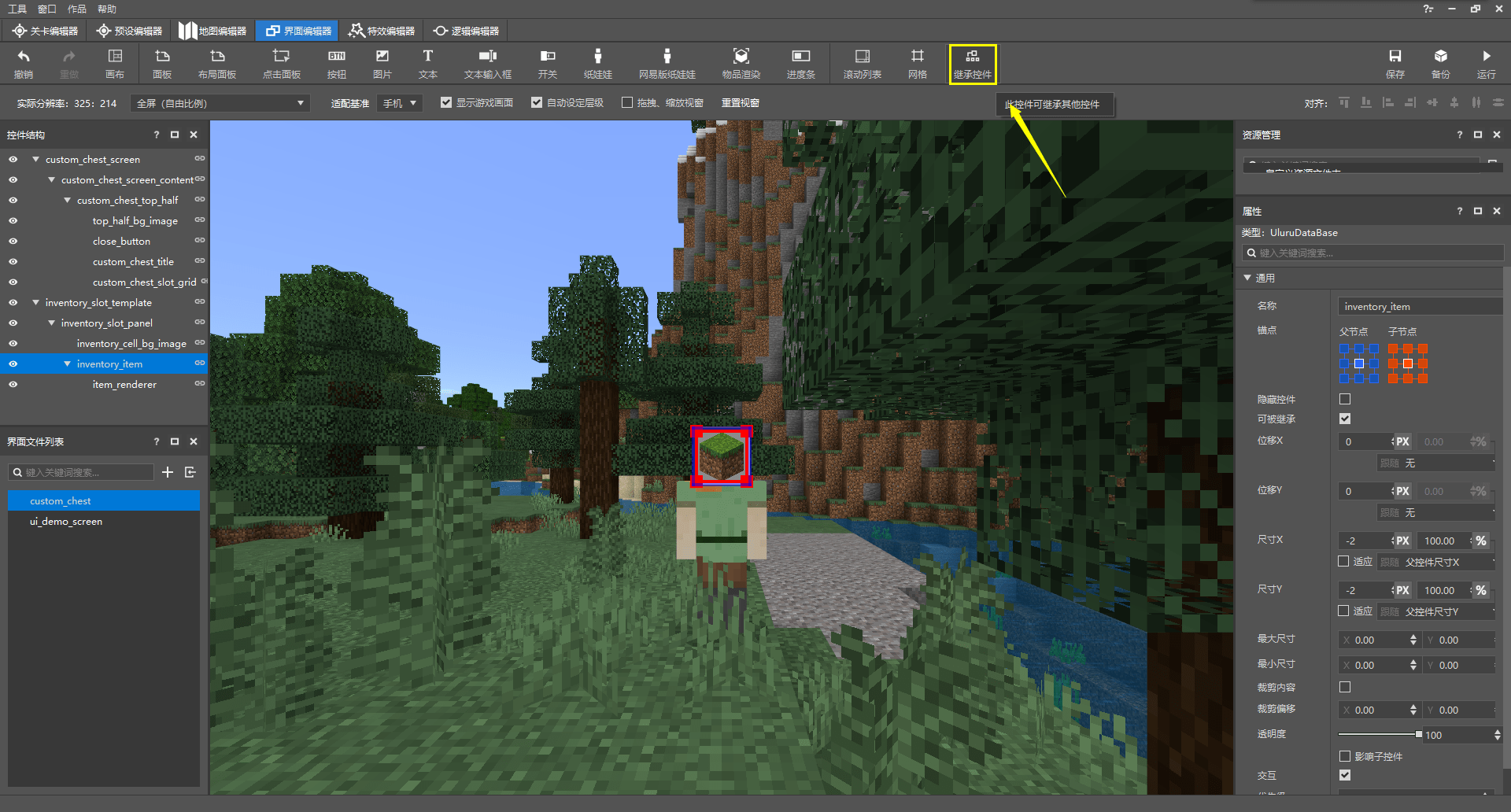Hide the close_button control via eye icon
The width and height of the screenshot is (1511, 812).
[13, 242]
